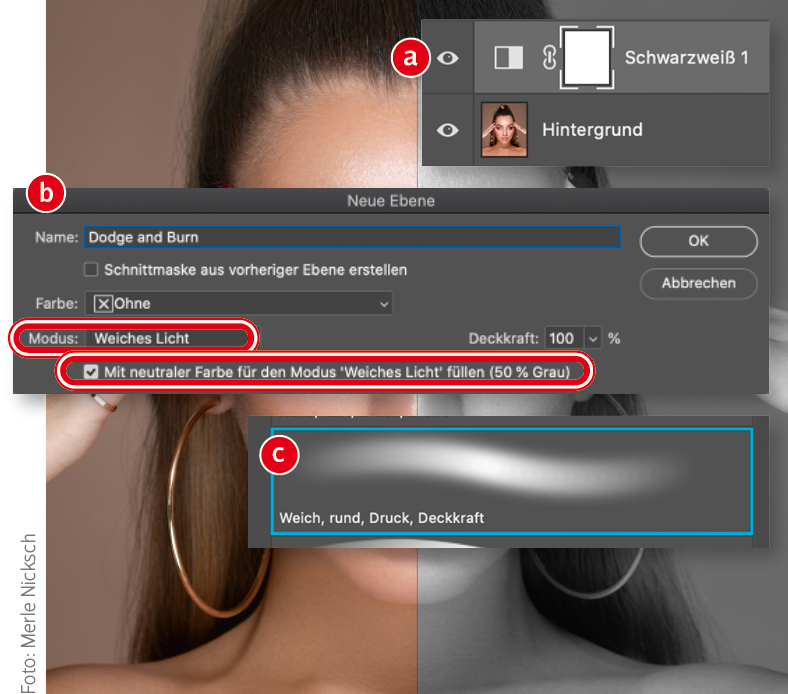Image resolution: width=788 pixels, height=694 pixels.
Task: Click Abbrechen to cancel the dialog
Action: [699, 283]
